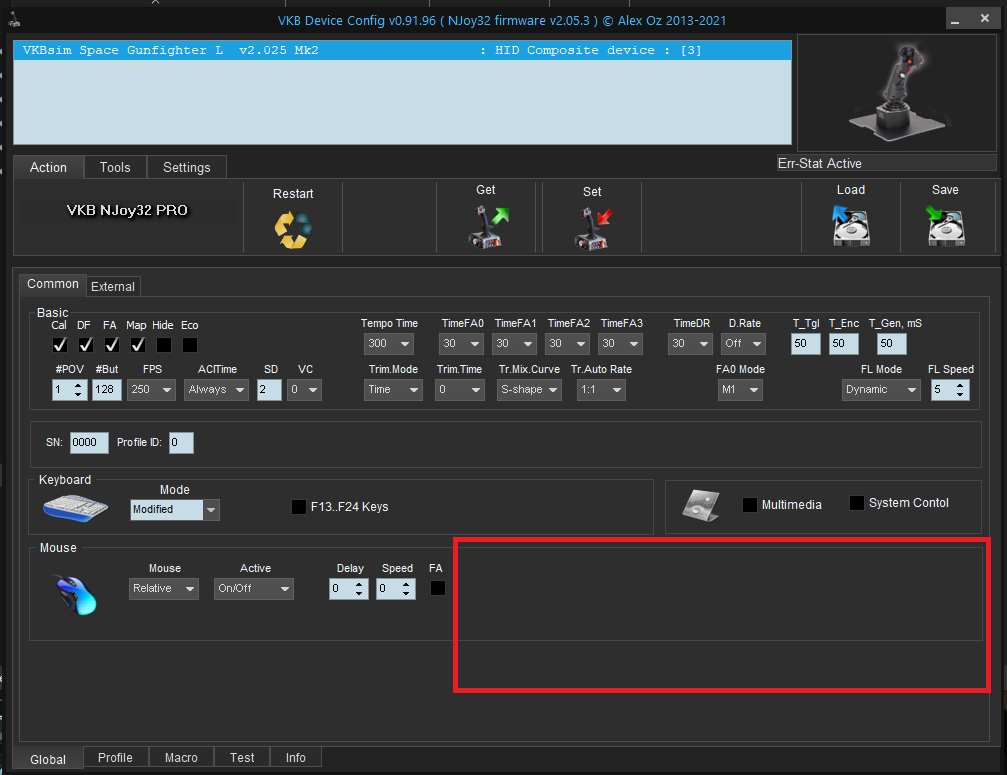Switch to the Action tab
Screen dimensions: 1007x775
[48, 168]
